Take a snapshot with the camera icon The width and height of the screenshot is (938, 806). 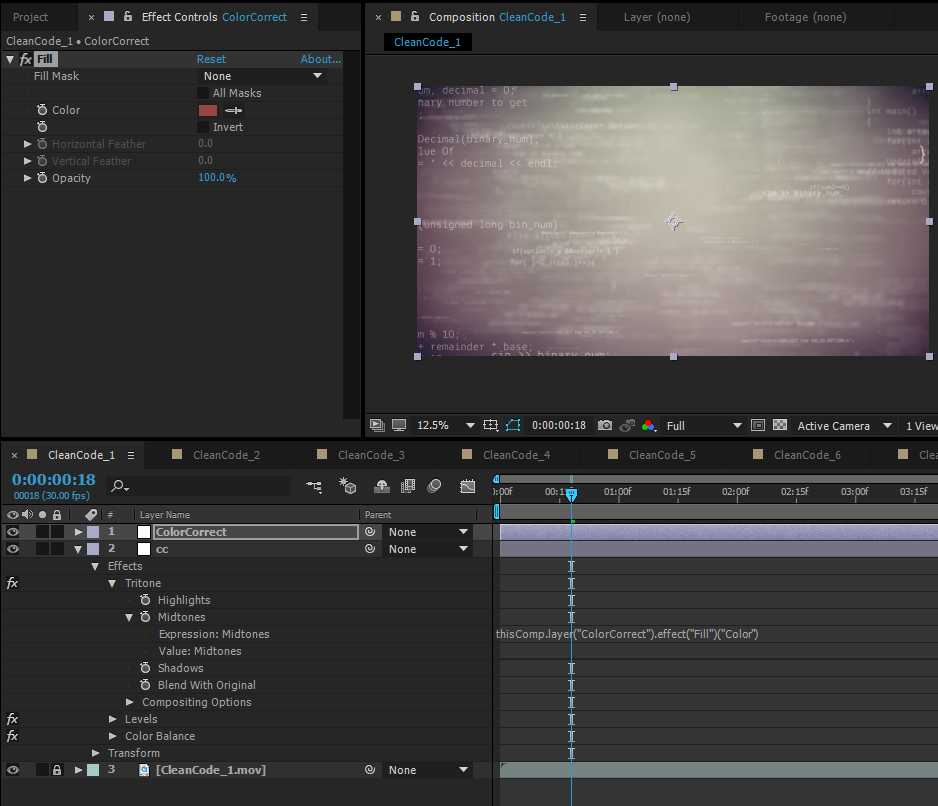tap(605, 425)
